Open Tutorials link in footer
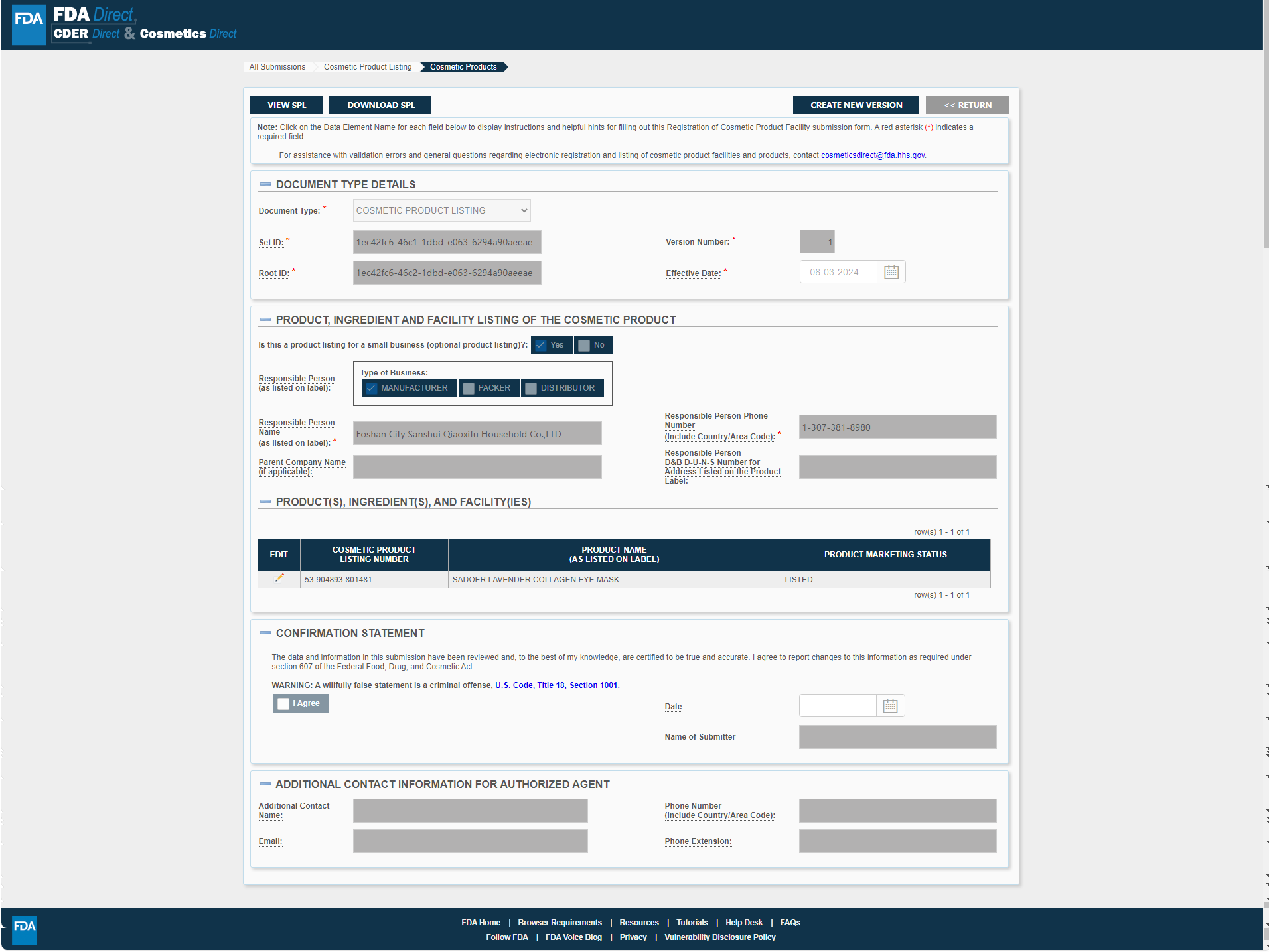This screenshot has width=1269, height=952. (x=692, y=923)
